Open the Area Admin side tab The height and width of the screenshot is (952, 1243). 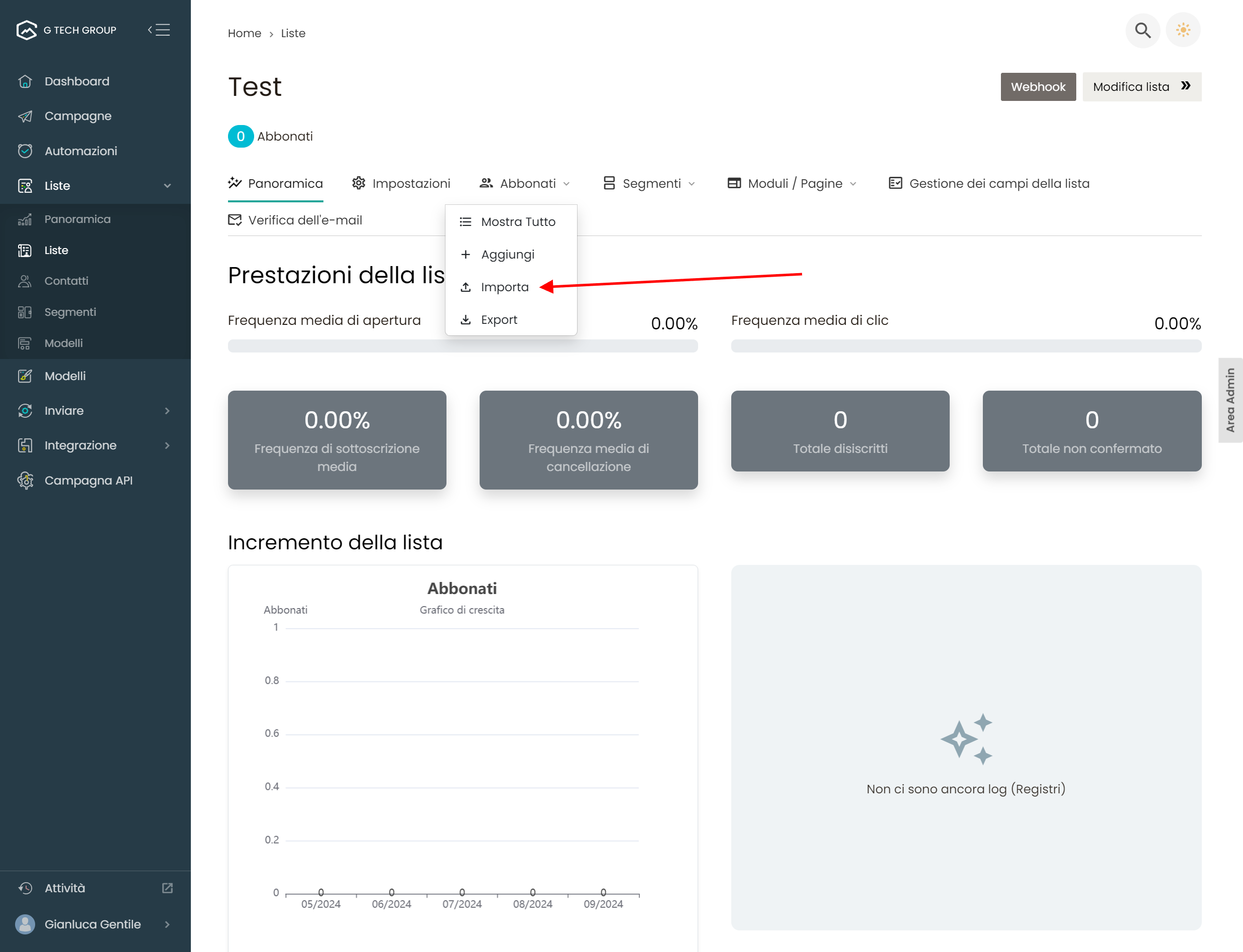[x=1230, y=400]
